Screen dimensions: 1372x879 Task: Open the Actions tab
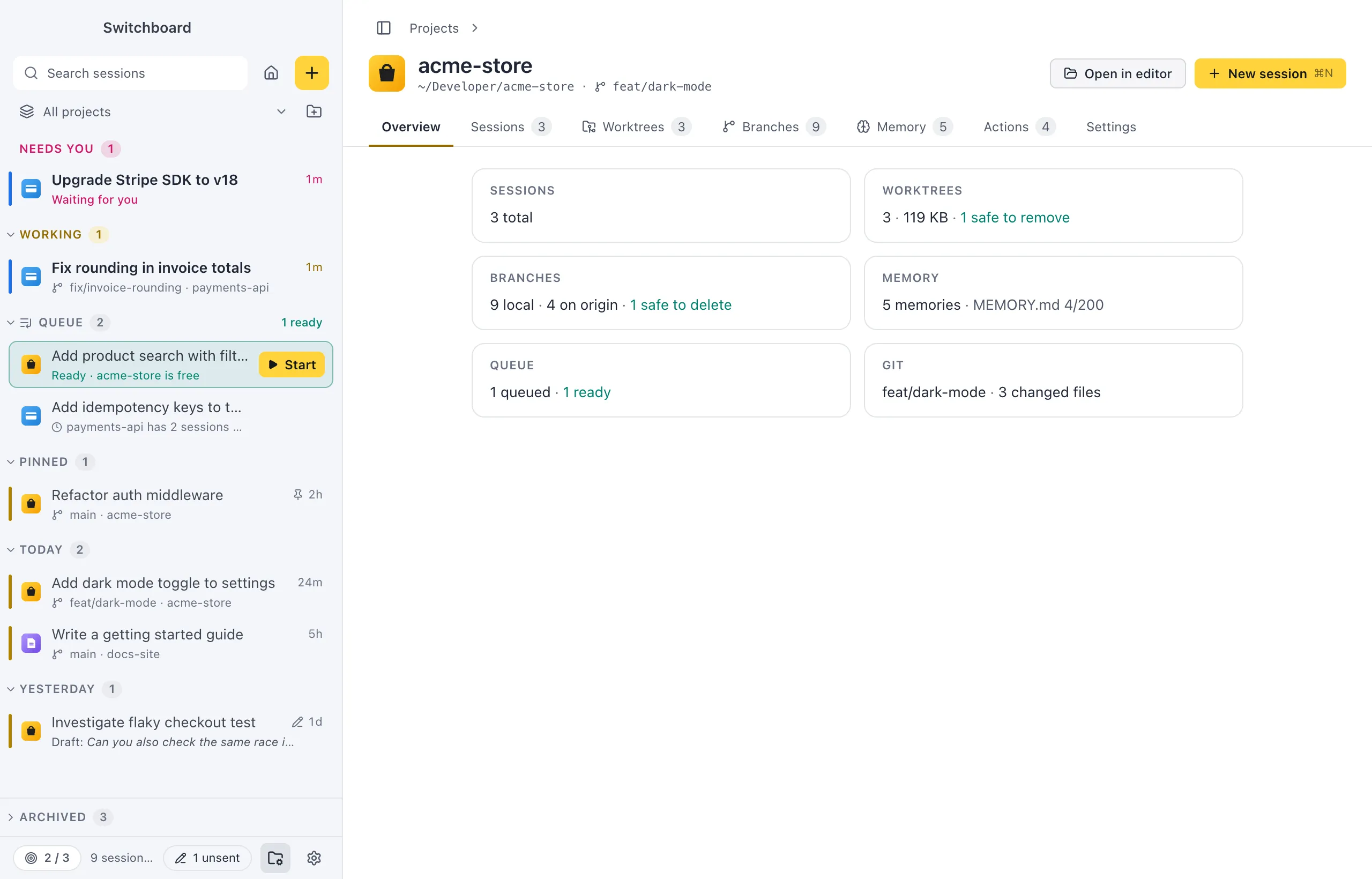1019,126
